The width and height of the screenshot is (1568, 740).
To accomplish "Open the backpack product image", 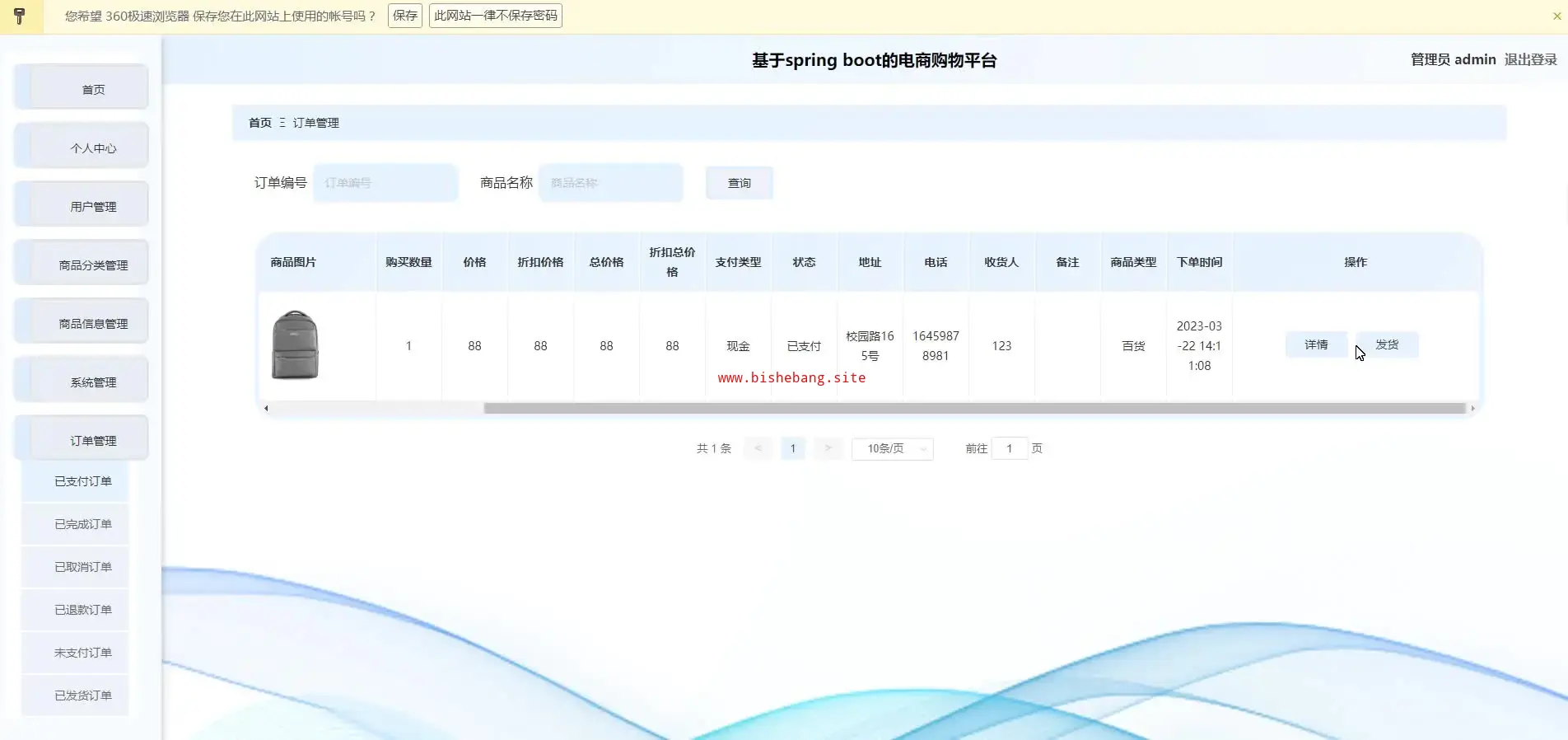I will [295, 345].
